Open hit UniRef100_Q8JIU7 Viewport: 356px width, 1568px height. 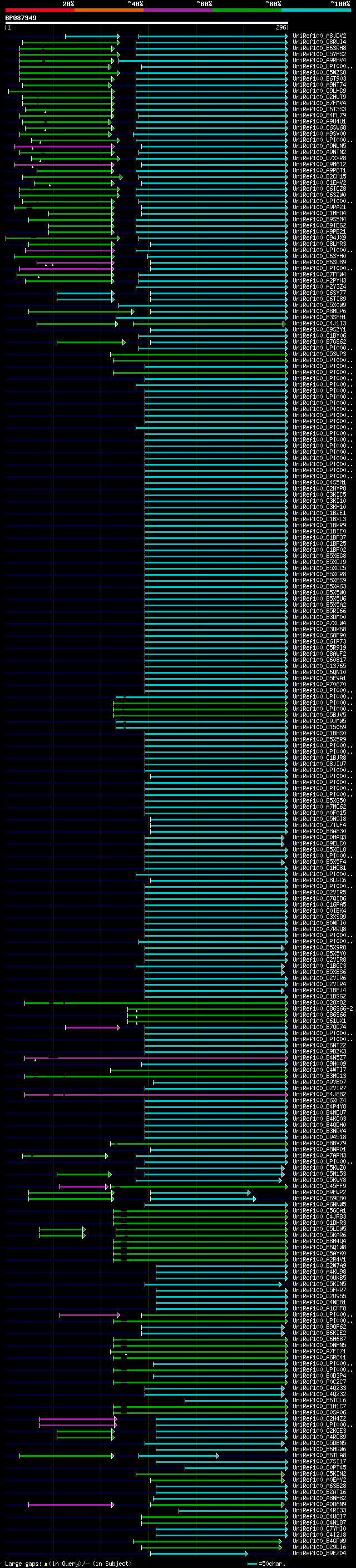click(x=319, y=764)
